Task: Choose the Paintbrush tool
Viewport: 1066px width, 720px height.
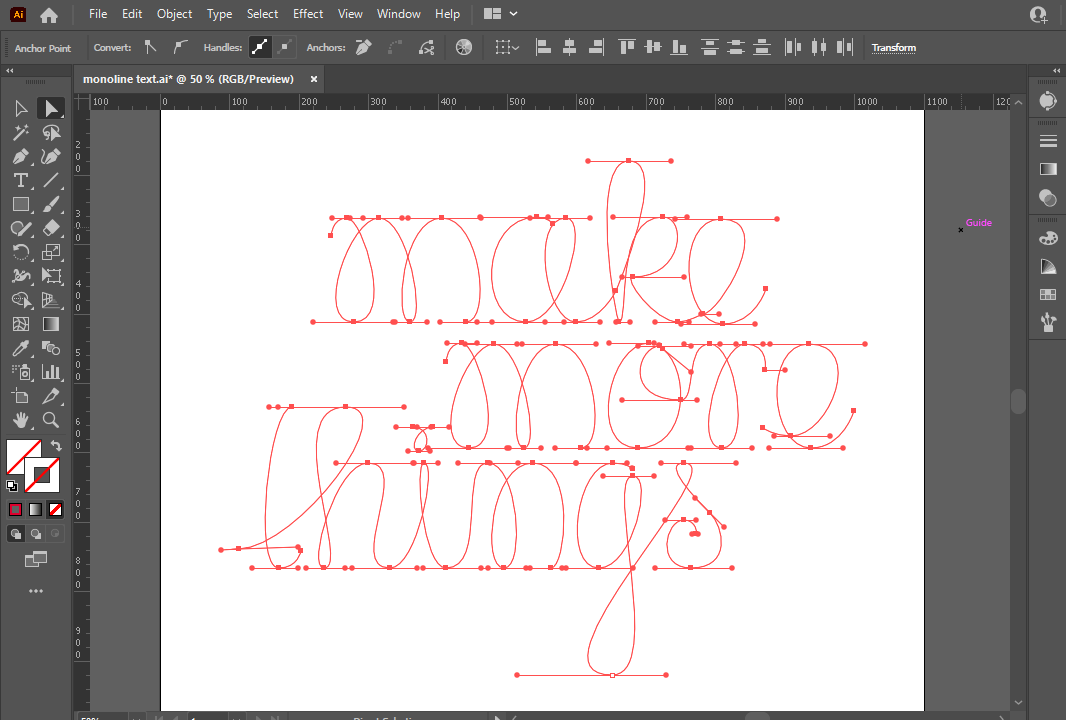Action: click(51, 204)
